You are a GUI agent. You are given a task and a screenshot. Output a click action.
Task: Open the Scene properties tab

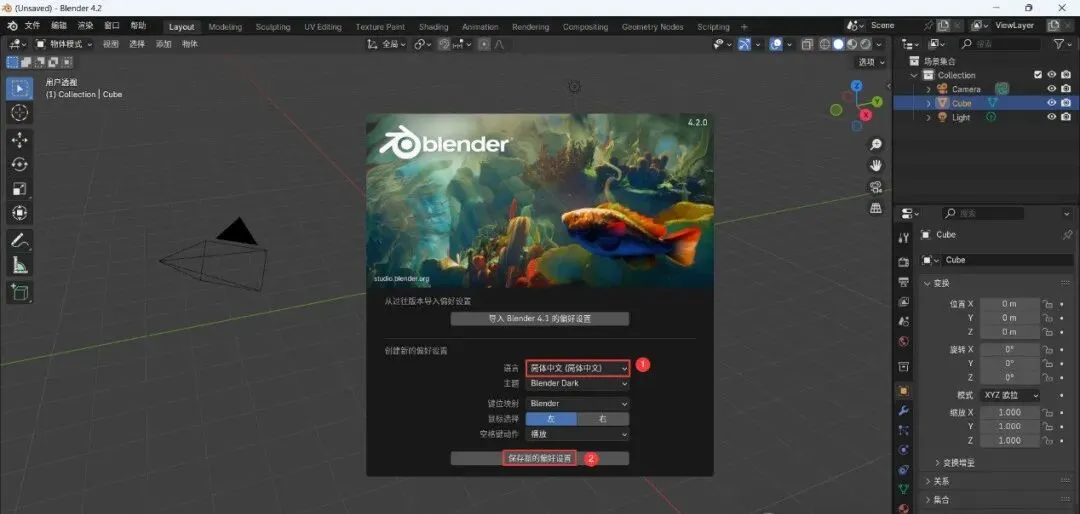pyautogui.click(x=904, y=321)
